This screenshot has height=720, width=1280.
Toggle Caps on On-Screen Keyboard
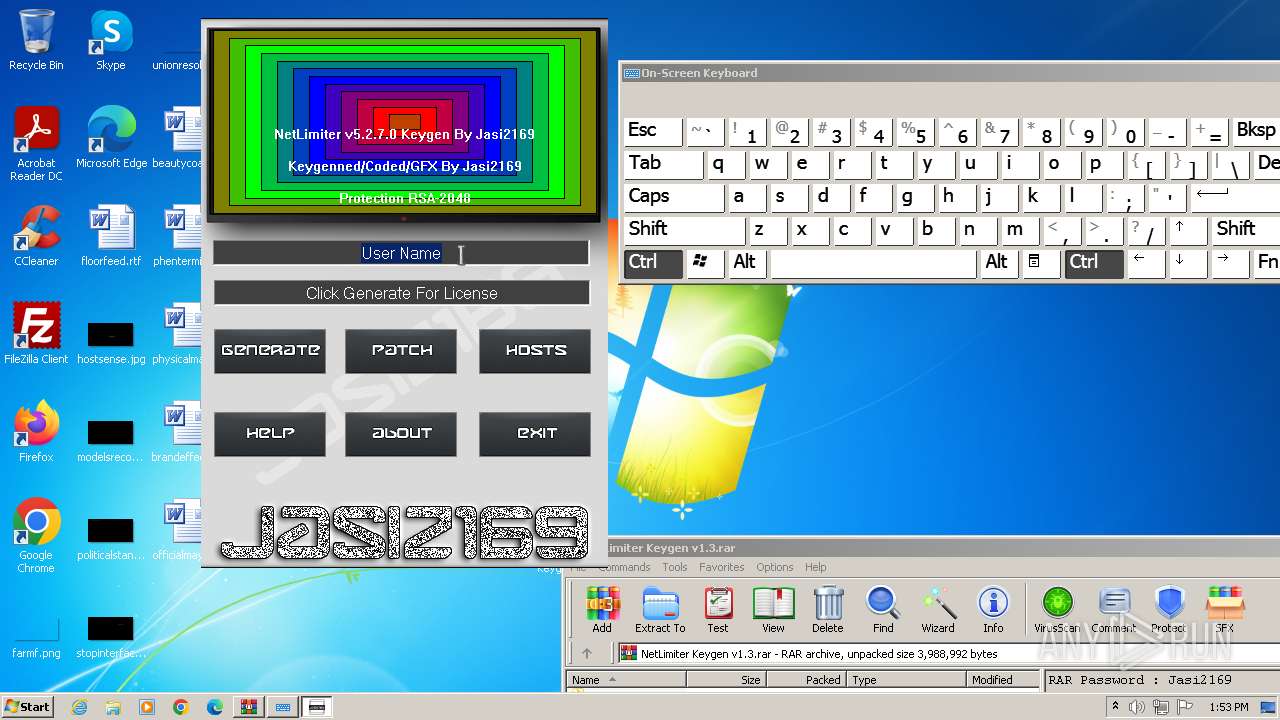(674, 197)
